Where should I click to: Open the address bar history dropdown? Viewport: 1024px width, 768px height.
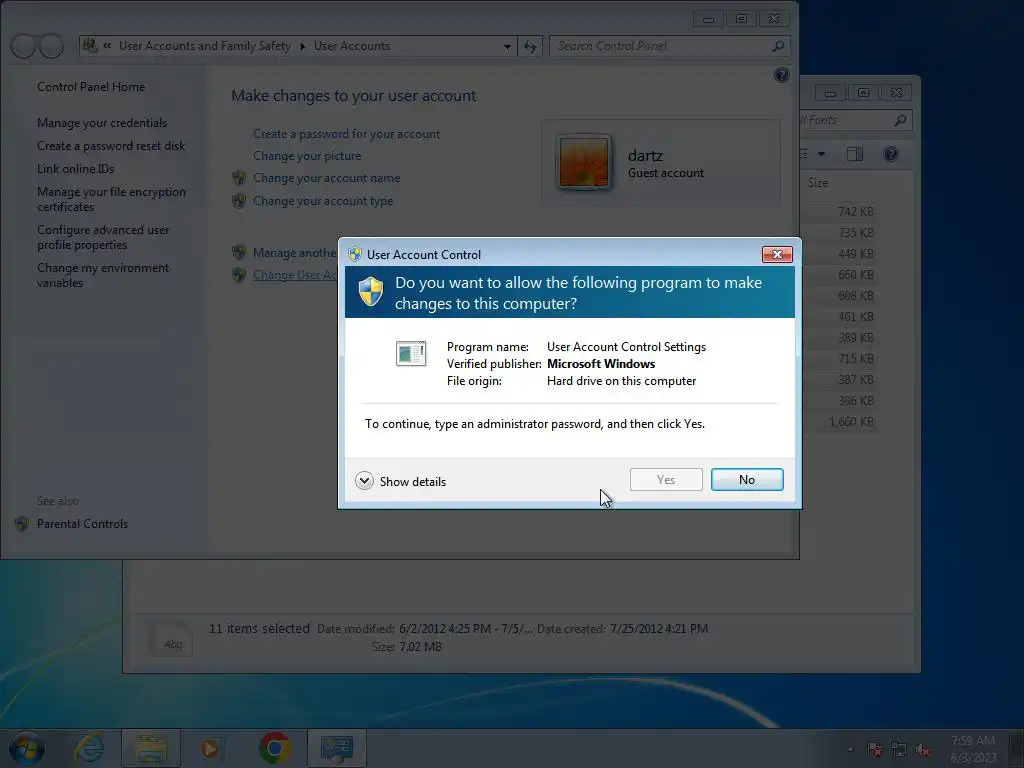point(507,46)
